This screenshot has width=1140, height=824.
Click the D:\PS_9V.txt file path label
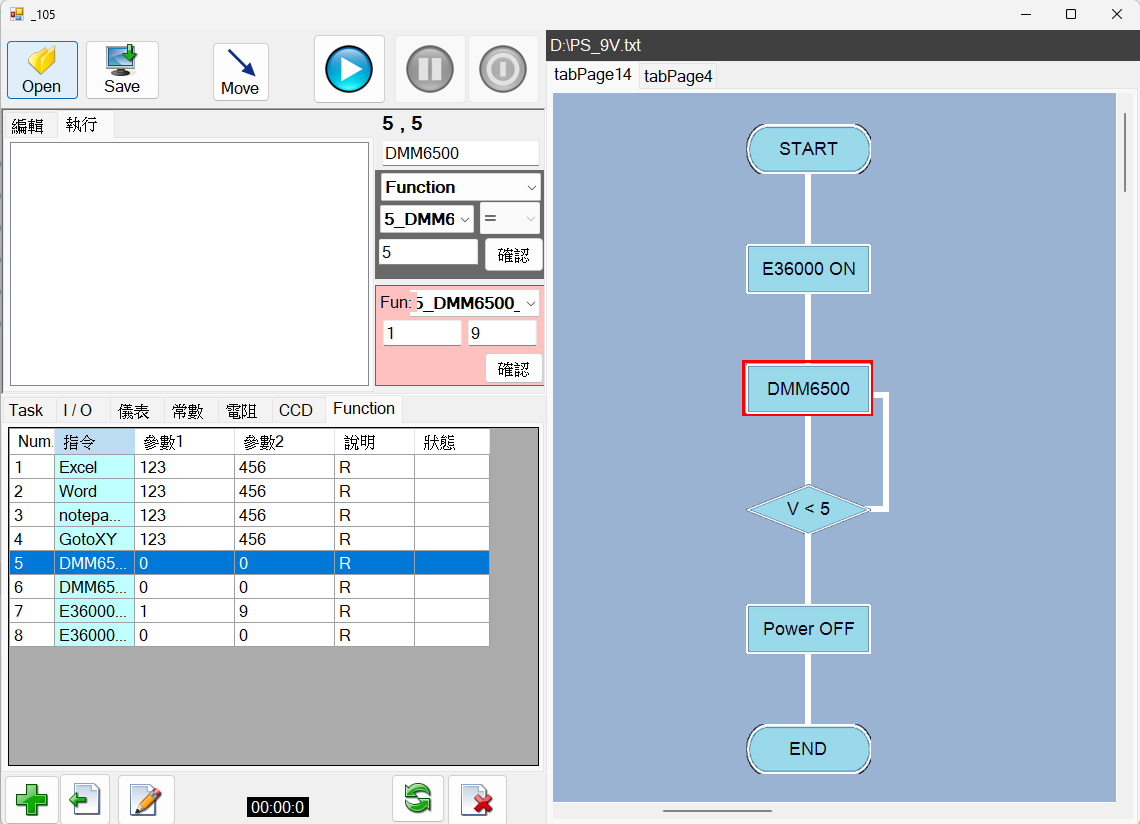(x=595, y=45)
